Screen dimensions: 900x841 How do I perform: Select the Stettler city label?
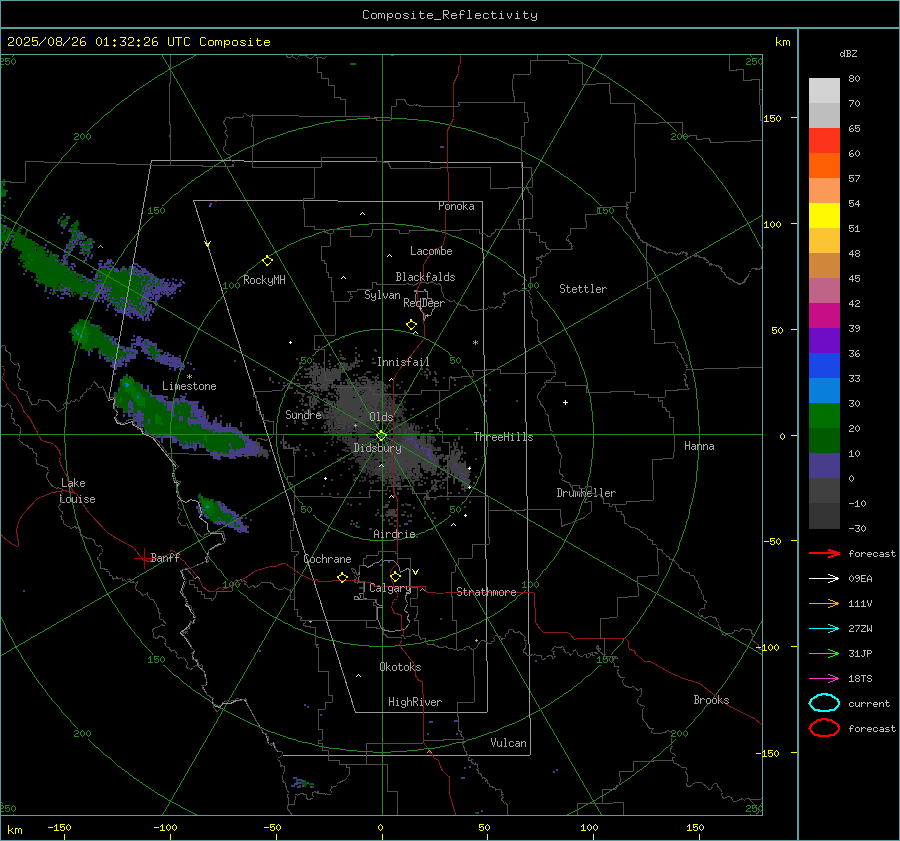(583, 289)
